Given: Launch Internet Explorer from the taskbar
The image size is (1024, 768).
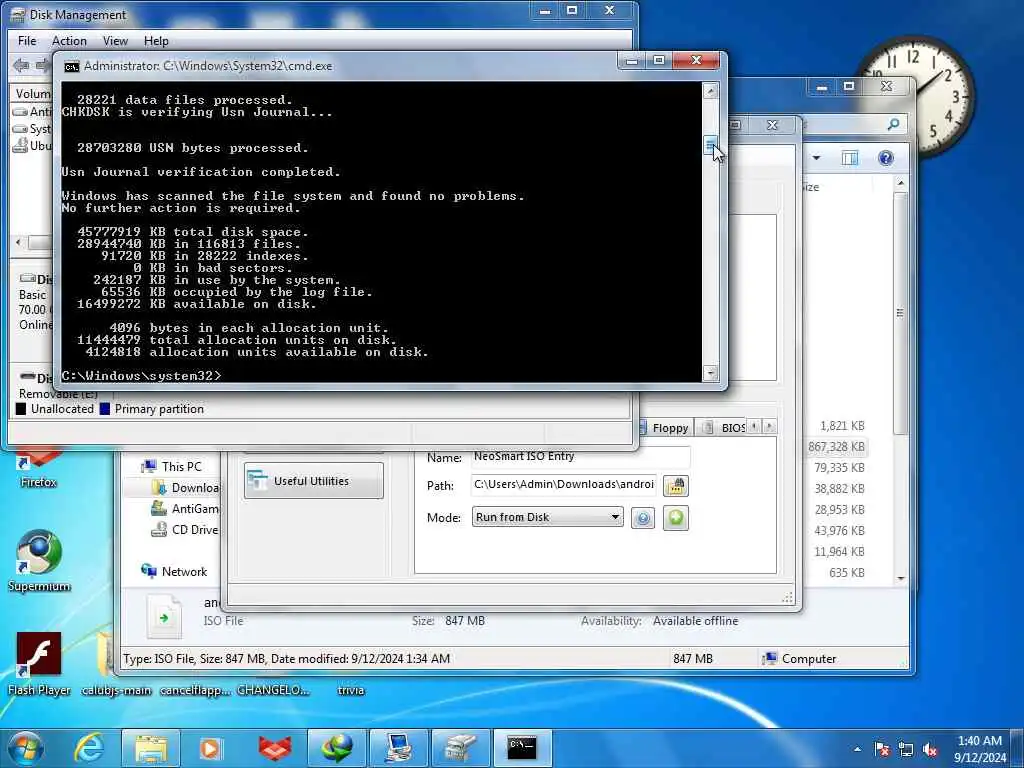Looking at the screenshot, I should click(89, 748).
